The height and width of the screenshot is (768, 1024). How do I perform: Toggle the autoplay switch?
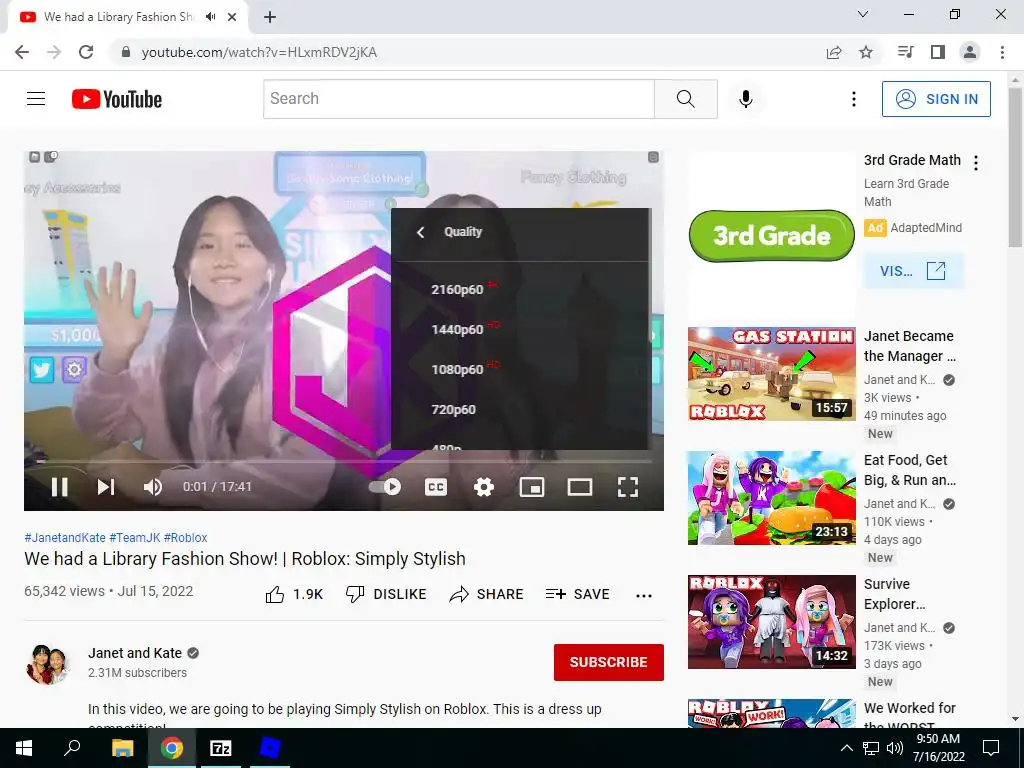pyautogui.click(x=385, y=487)
